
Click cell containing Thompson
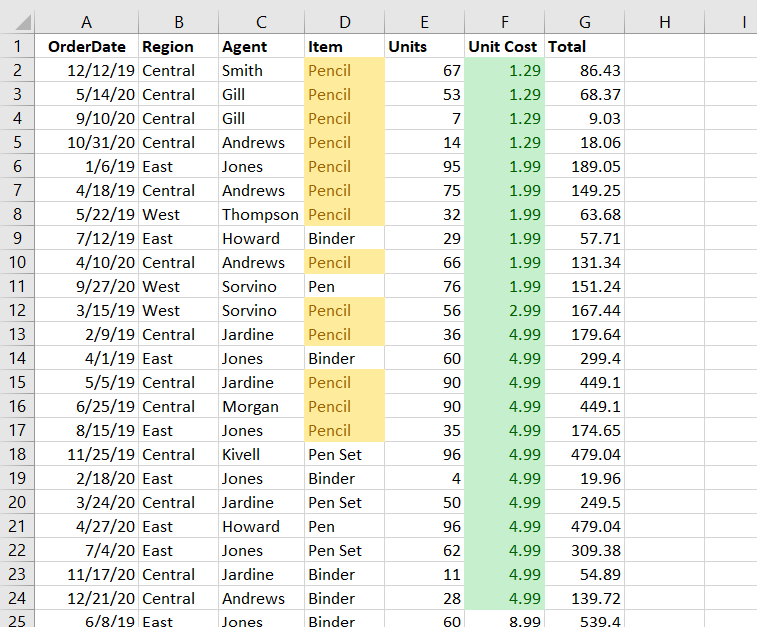pos(261,214)
